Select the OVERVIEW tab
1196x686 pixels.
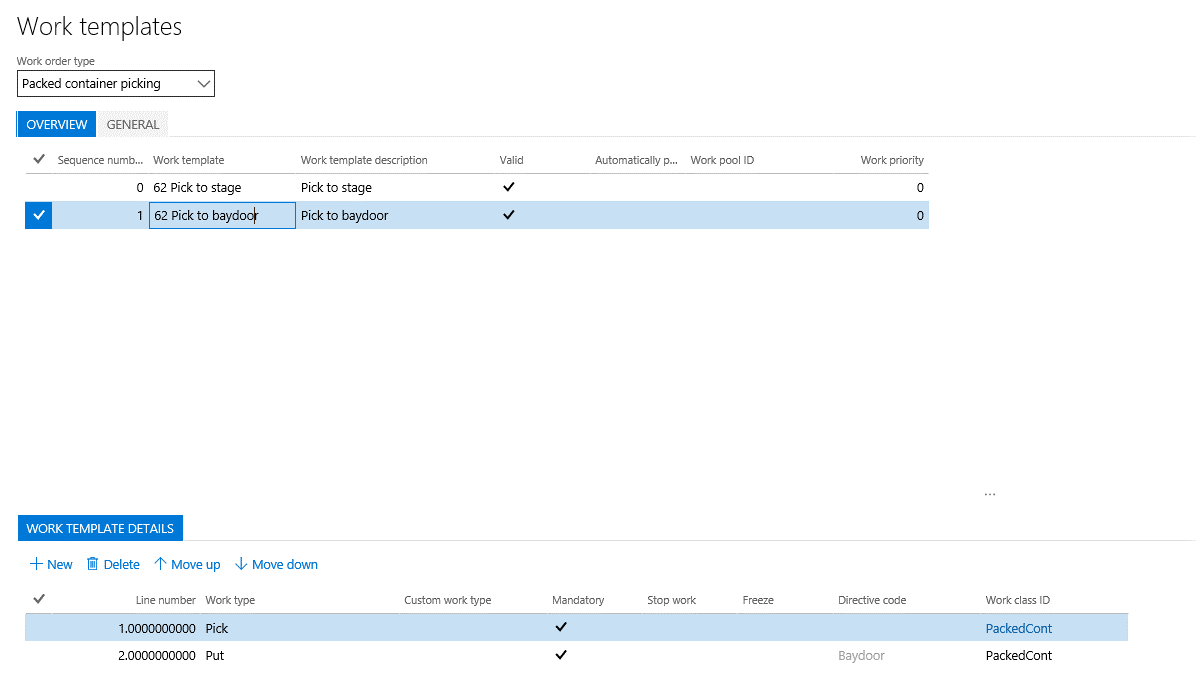click(x=57, y=125)
